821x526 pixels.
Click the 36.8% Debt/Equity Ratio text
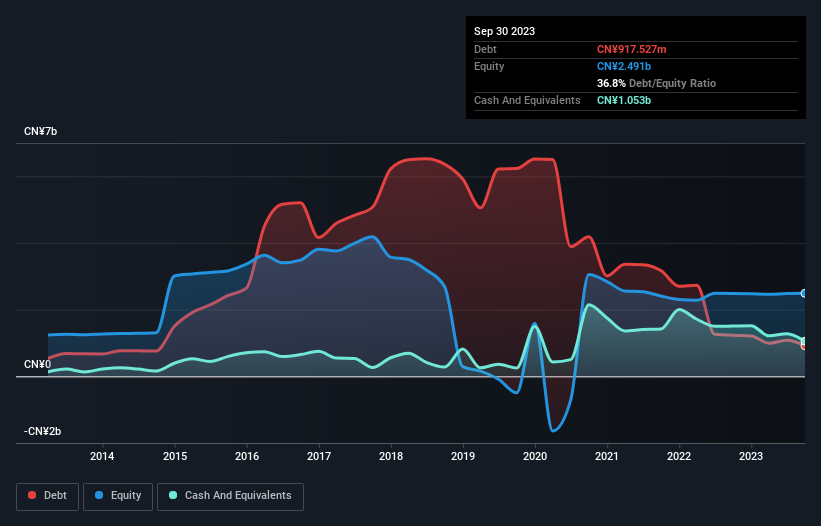(656, 83)
